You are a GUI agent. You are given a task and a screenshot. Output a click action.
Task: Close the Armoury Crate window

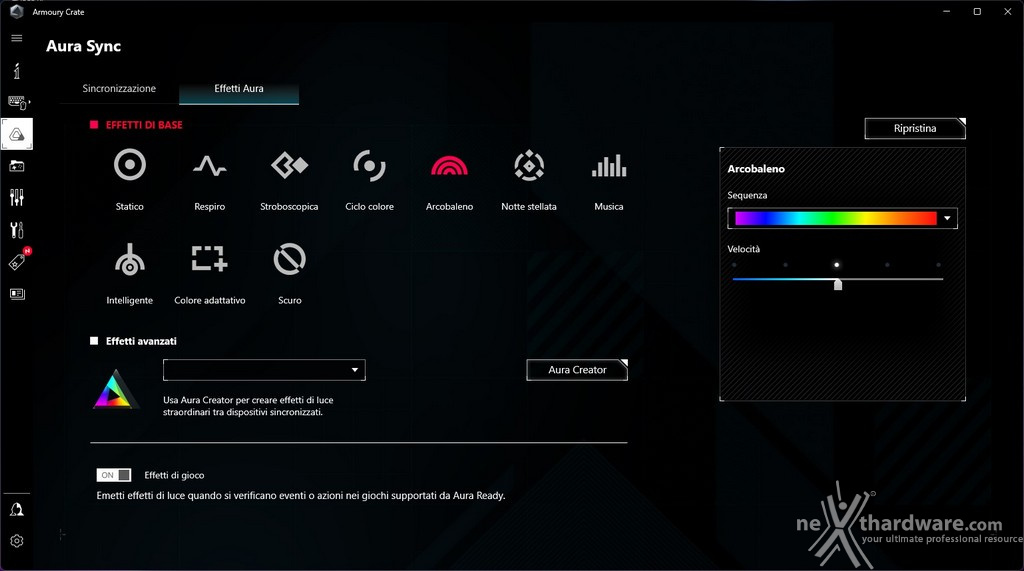click(x=1008, y=12)
